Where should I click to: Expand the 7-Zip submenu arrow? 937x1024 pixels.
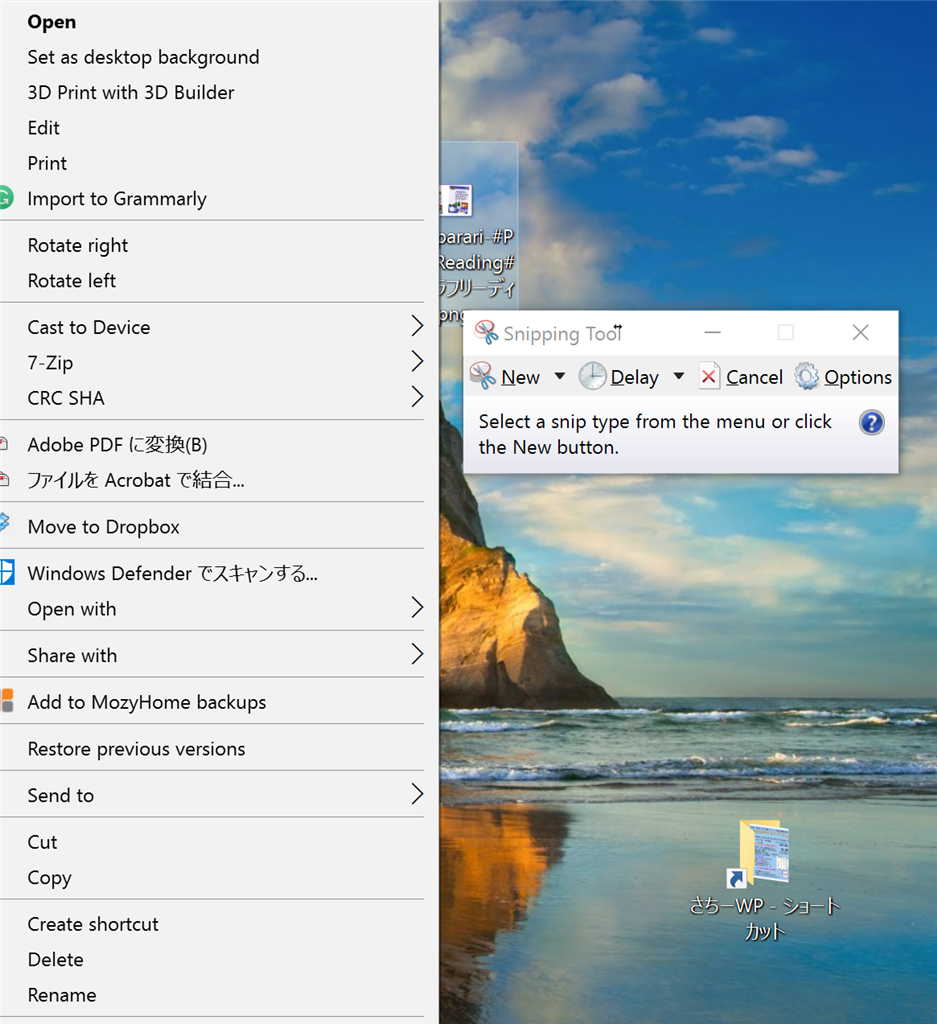pos(417,360)
